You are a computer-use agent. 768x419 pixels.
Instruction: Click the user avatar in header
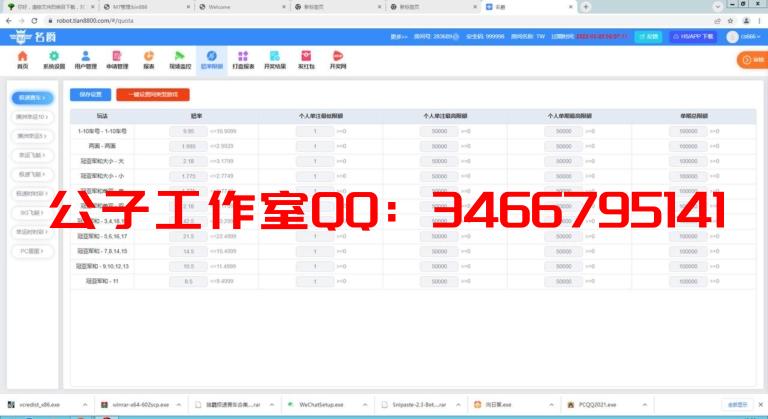(732, 37)
